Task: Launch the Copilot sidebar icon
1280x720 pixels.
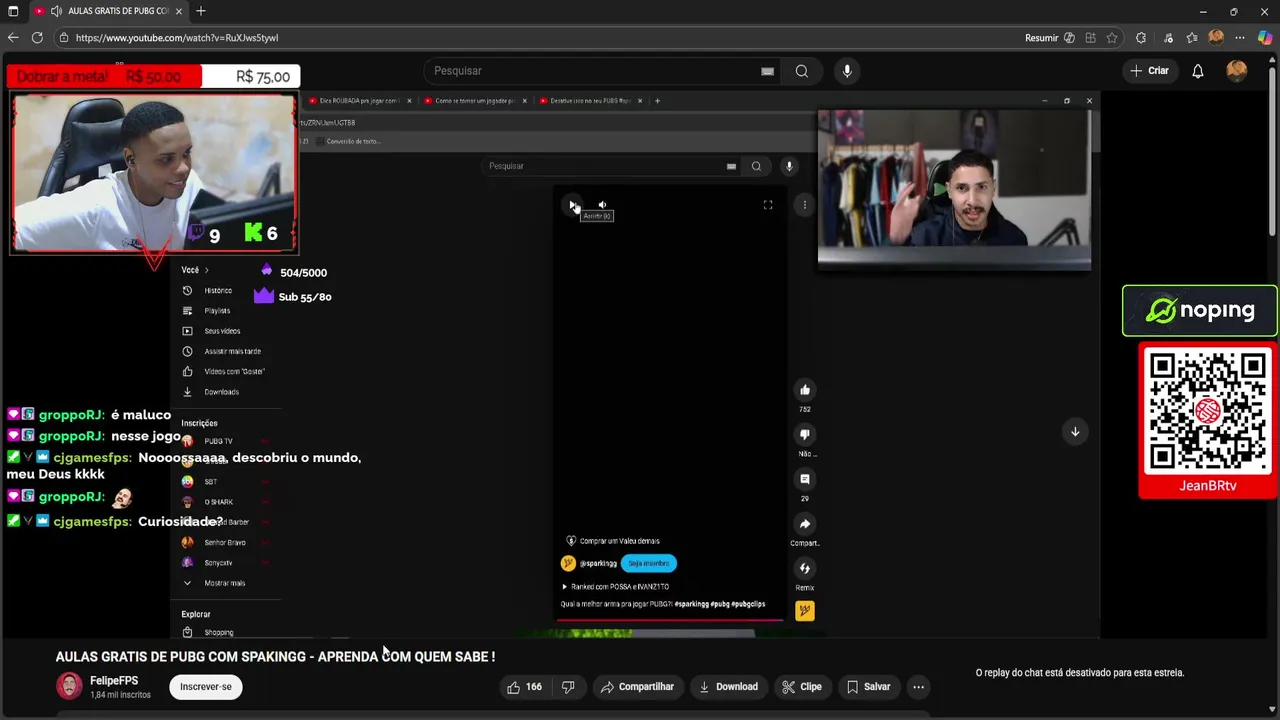Action: pos(1265,38)
